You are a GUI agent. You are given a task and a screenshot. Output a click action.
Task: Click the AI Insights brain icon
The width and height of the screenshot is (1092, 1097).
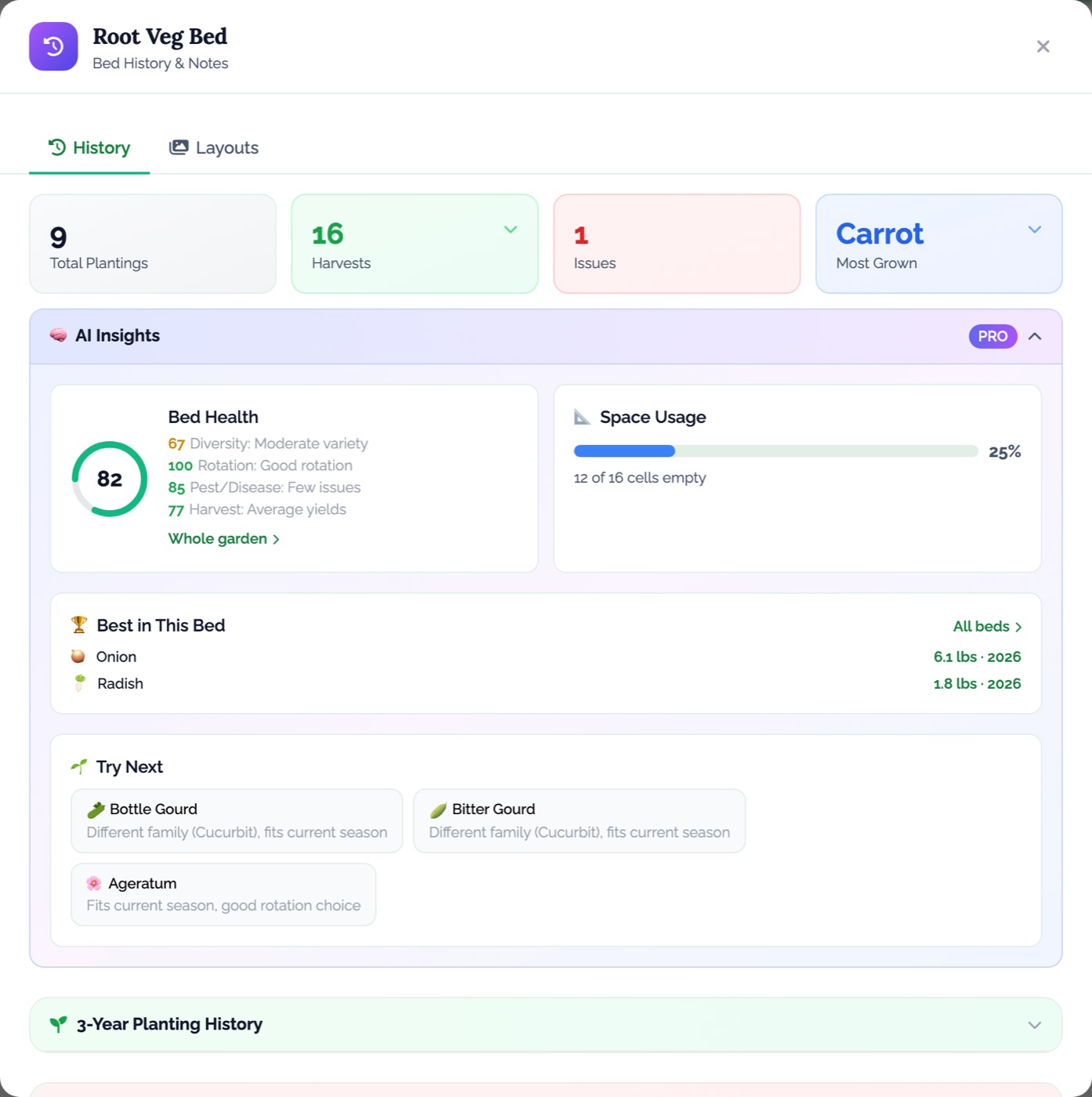[x=58, y=335]
